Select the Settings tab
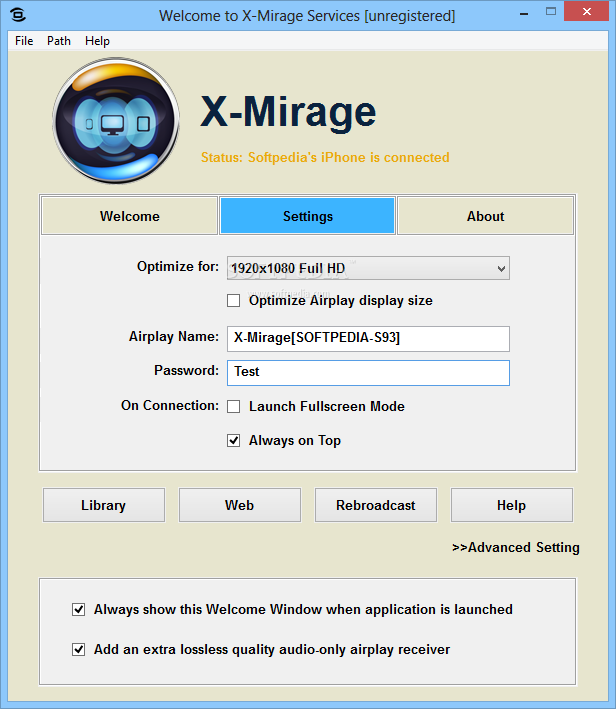Image resolution: width=616 pixels, height=709 pixels. coord(308,216)
